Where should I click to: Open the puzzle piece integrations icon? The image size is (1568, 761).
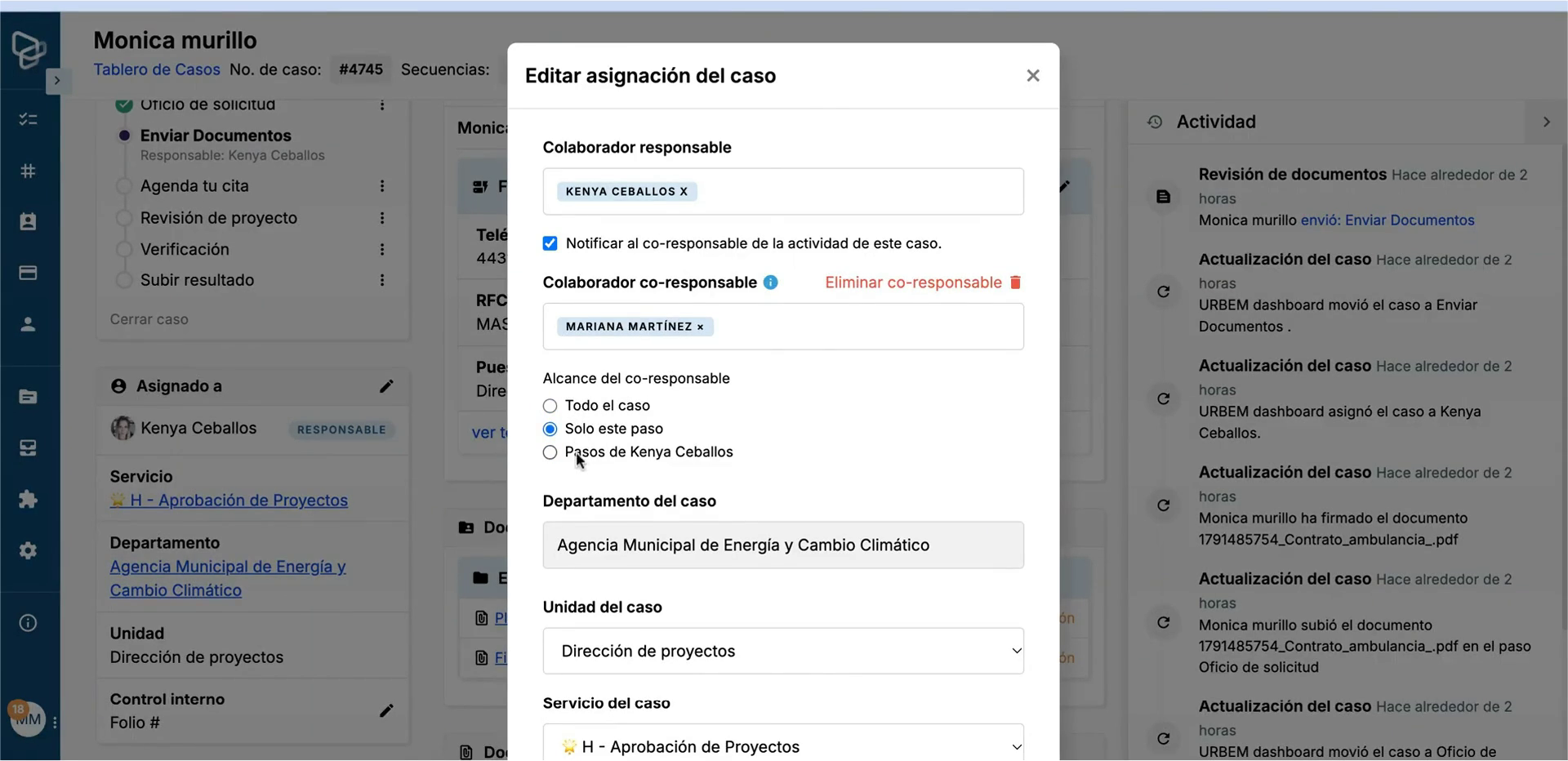coord(28,500)
